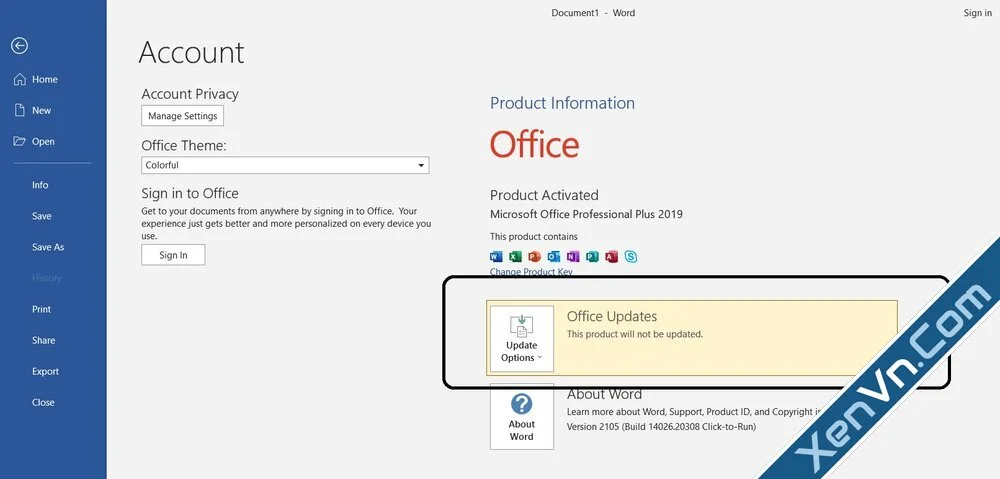Click the Excel product icon
The height and width of the screenshot is (479, 1000).
[x=516, y=257]
